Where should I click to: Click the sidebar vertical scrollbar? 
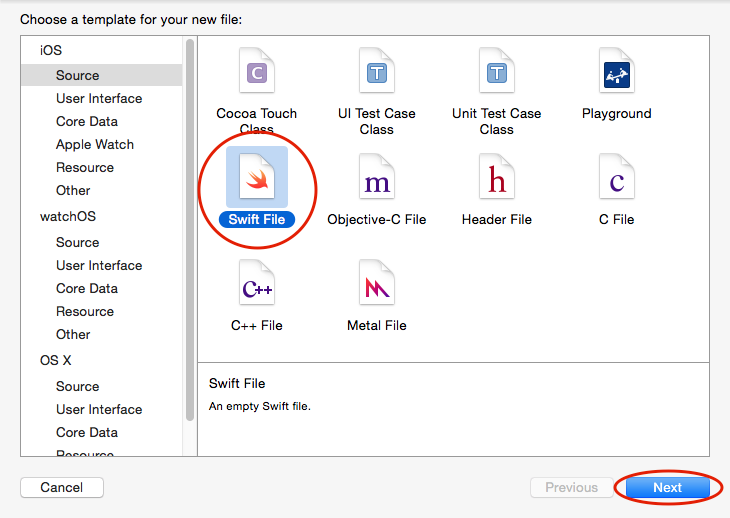point(190,230)
